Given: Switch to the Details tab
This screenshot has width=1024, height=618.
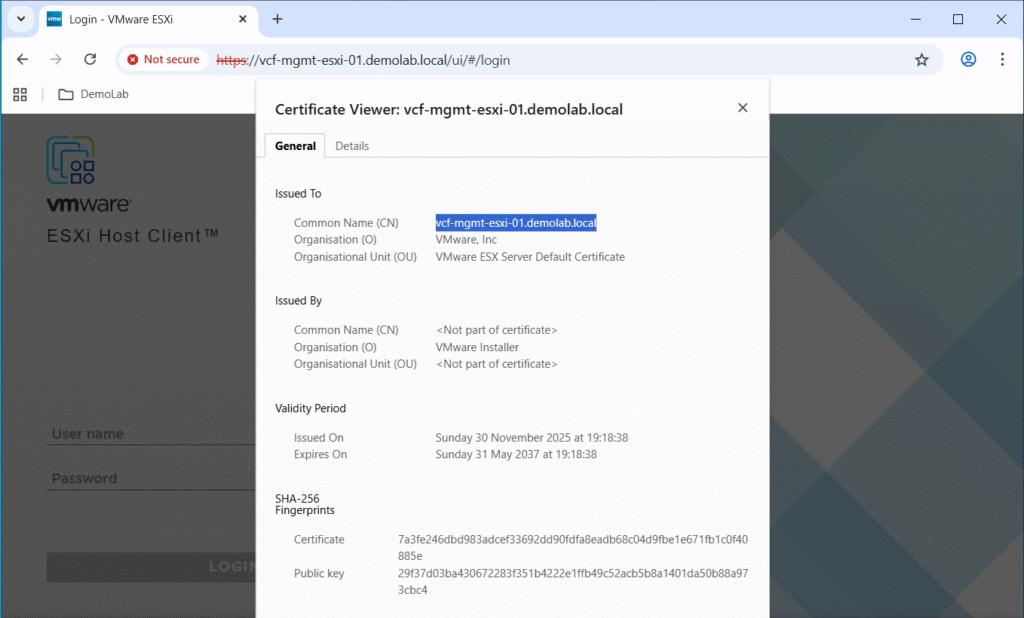Looking at the screenshot, I should [x=352, y=146].
